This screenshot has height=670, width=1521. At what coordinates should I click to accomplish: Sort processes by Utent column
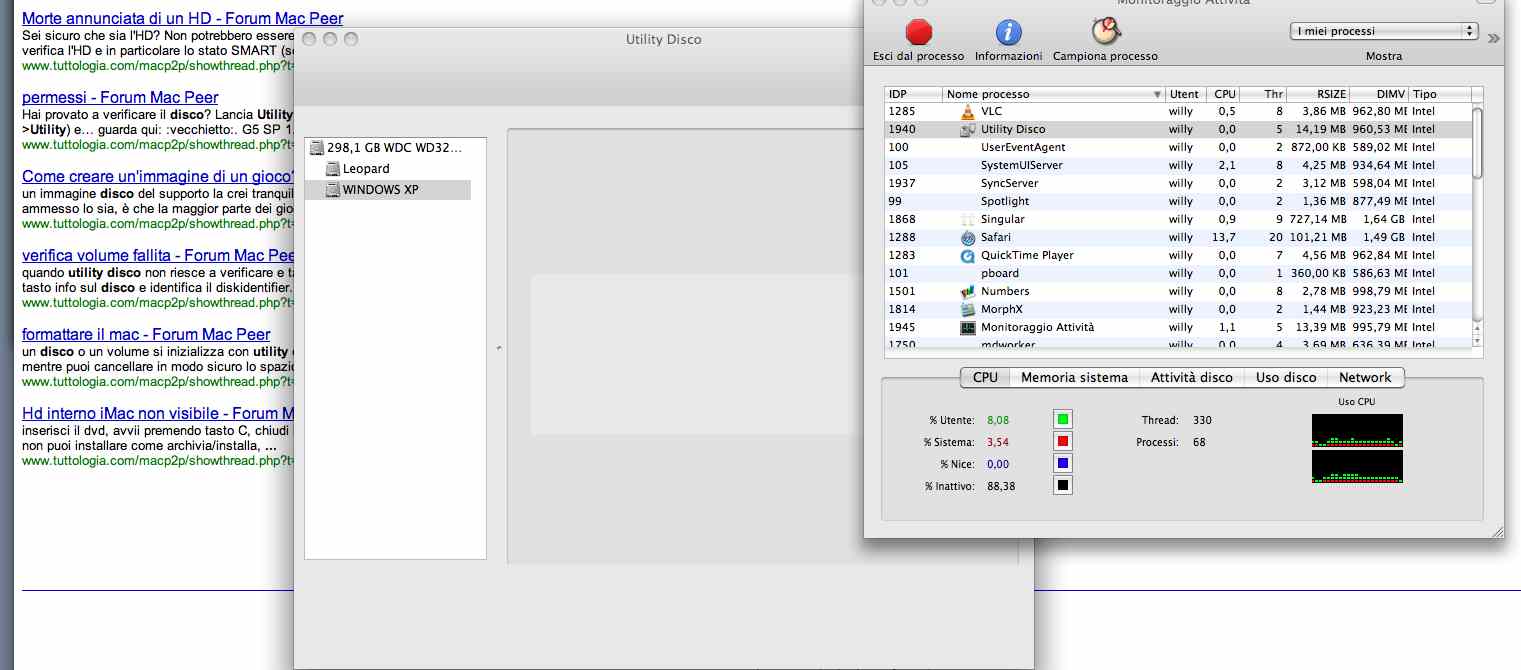1186,94
